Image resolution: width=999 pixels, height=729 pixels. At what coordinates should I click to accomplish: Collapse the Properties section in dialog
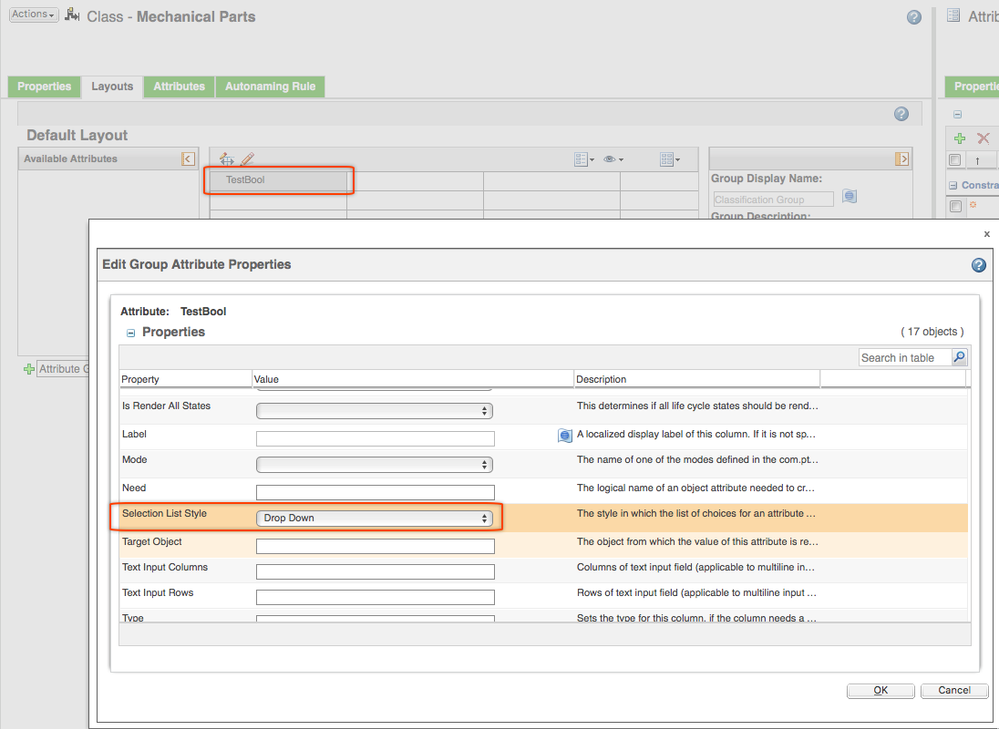[x=131, y=333]
